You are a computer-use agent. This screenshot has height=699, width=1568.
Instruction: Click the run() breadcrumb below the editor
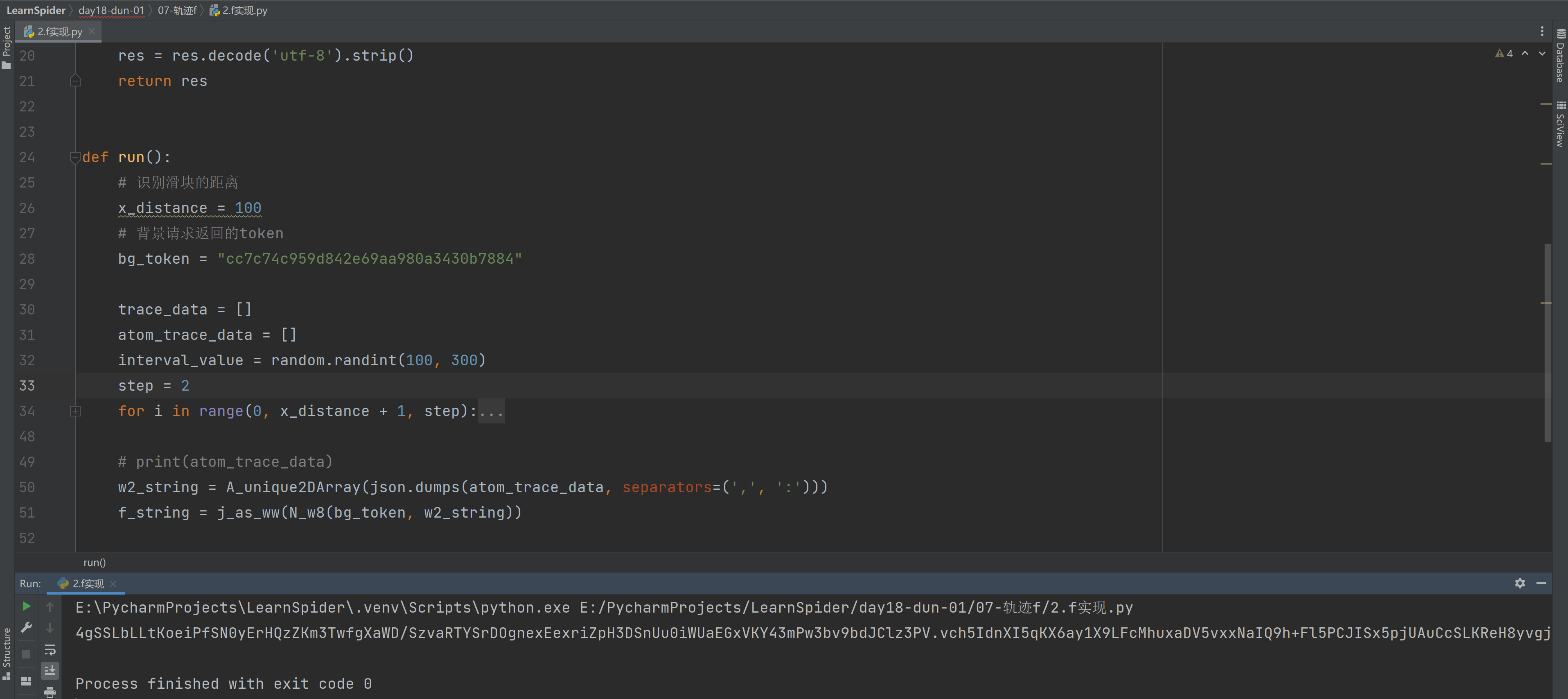[95, 562]
